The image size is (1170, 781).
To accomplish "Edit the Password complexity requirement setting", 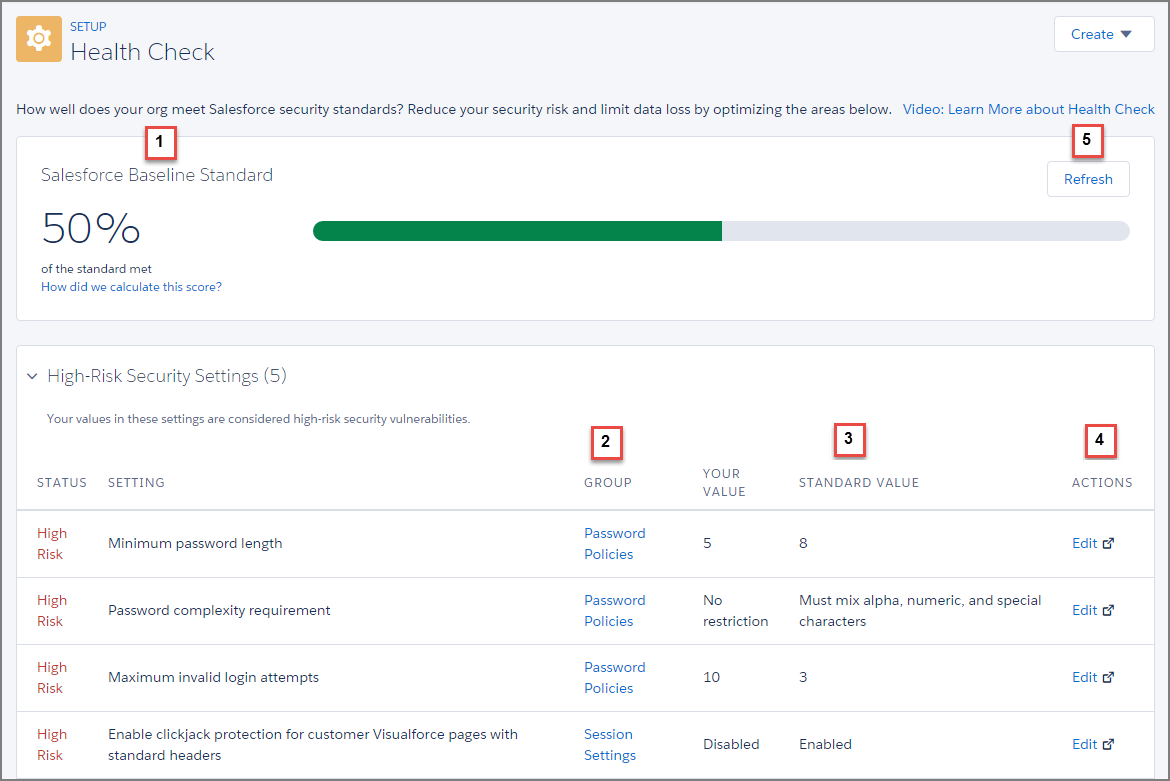I will point(1084,610).
